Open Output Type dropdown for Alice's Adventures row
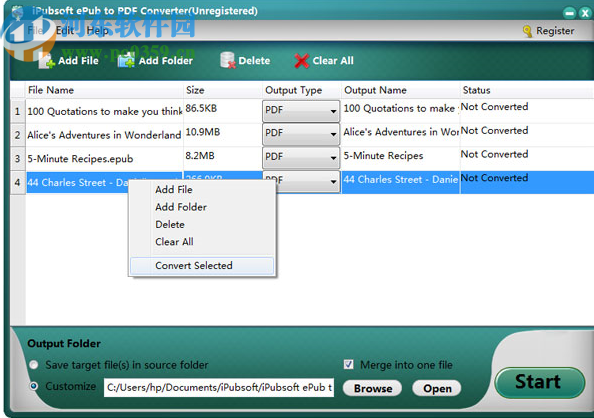Viewport: 594px width, 418px height. [x=301, y=134]
